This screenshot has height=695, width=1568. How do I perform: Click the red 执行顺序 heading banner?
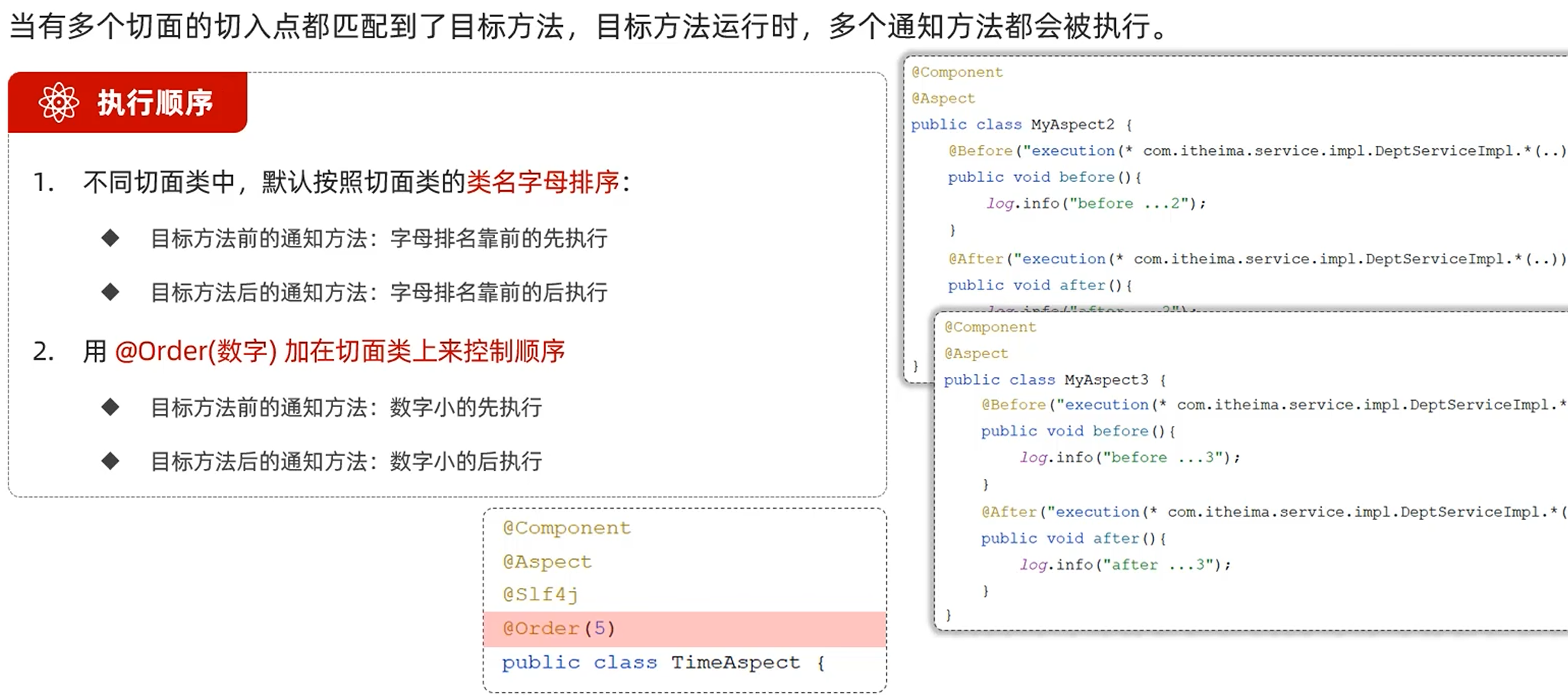(x=128, y=102)
